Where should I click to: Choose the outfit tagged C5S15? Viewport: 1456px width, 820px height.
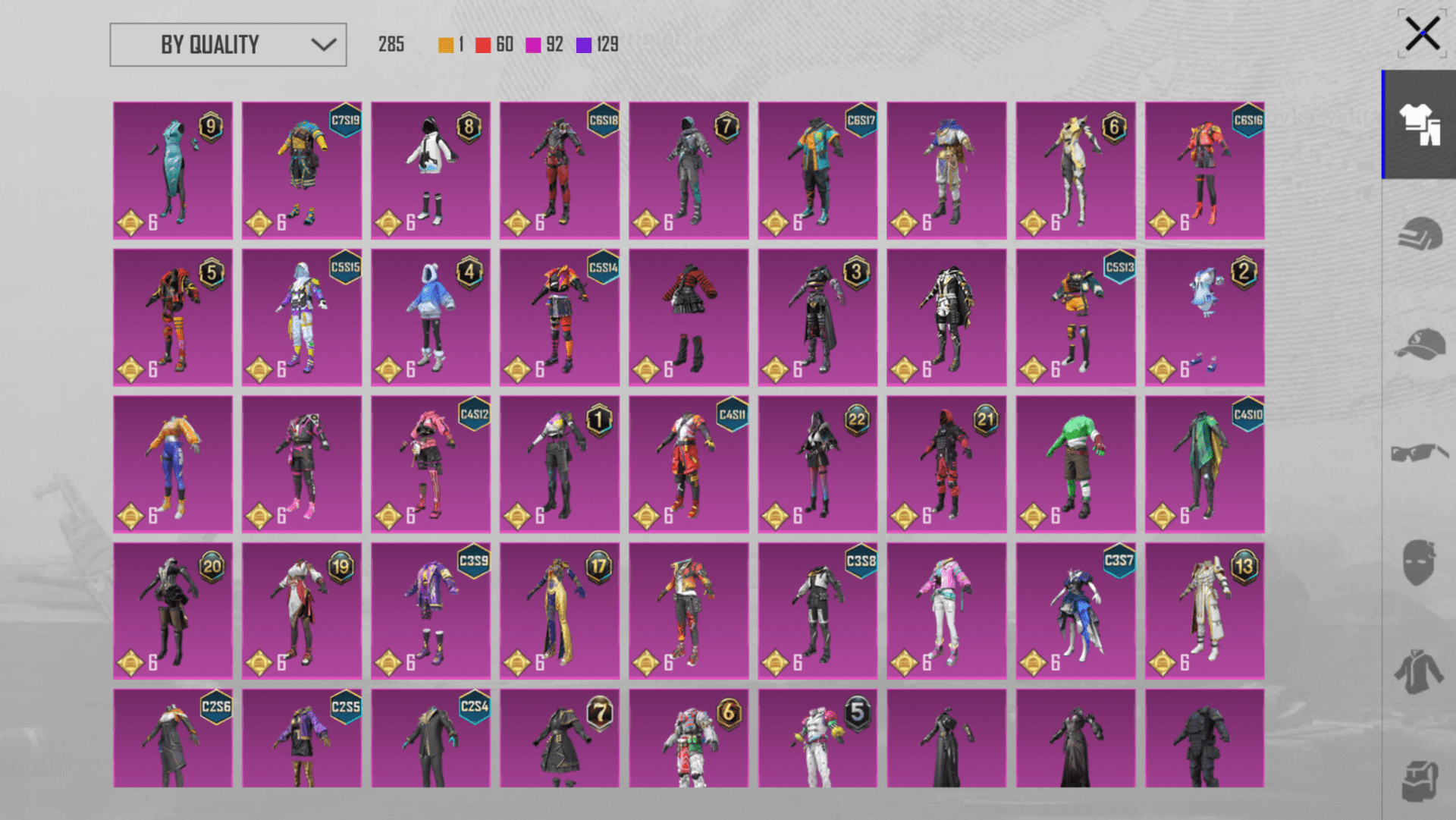(x=302, y=318)
